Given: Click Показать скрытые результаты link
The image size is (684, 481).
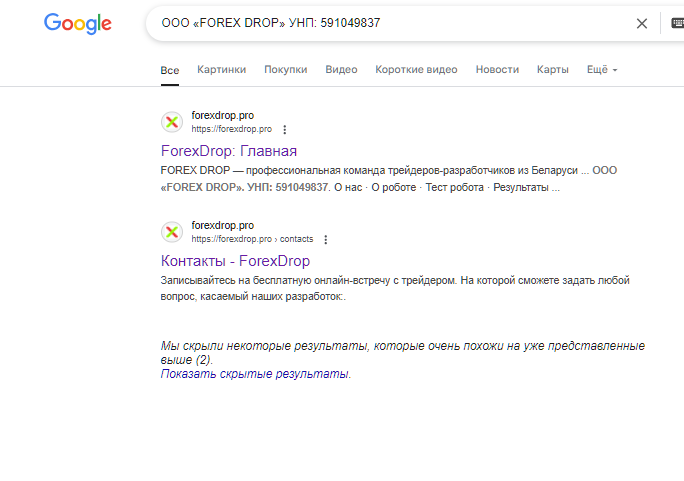Looking at the screenshot, I should pyautogui.click(x=256, y=374).
